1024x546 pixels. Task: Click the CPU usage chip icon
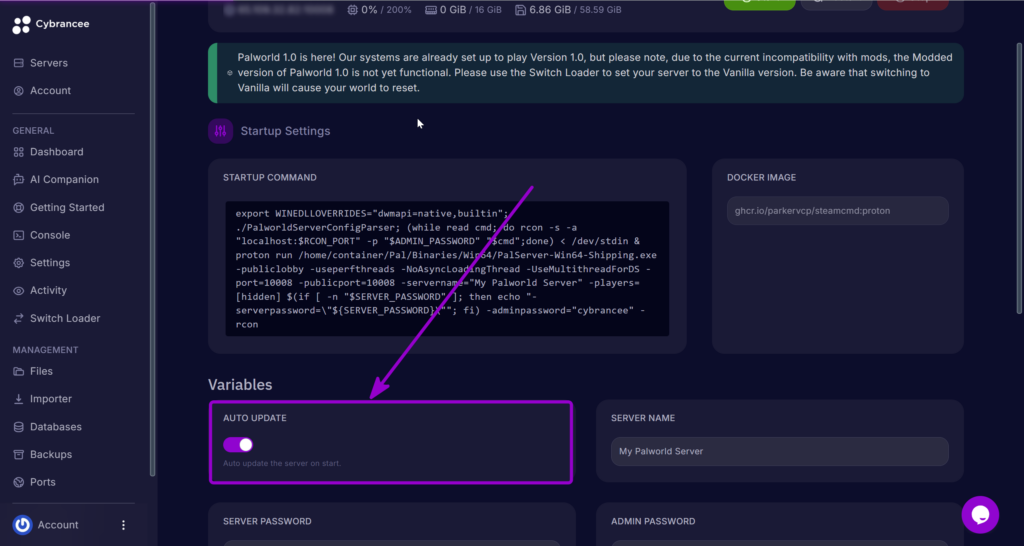(x=353, y=10)
